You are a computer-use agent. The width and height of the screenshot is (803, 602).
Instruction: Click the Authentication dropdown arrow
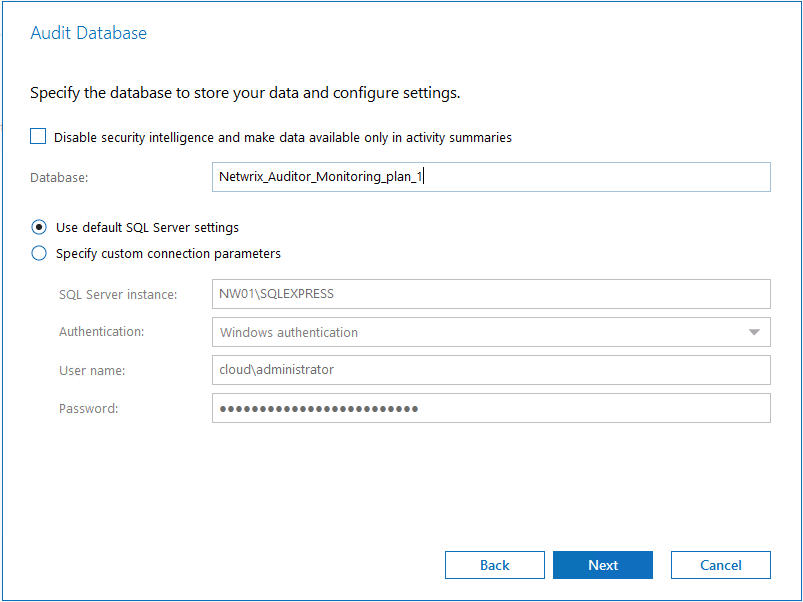point(754,332)
